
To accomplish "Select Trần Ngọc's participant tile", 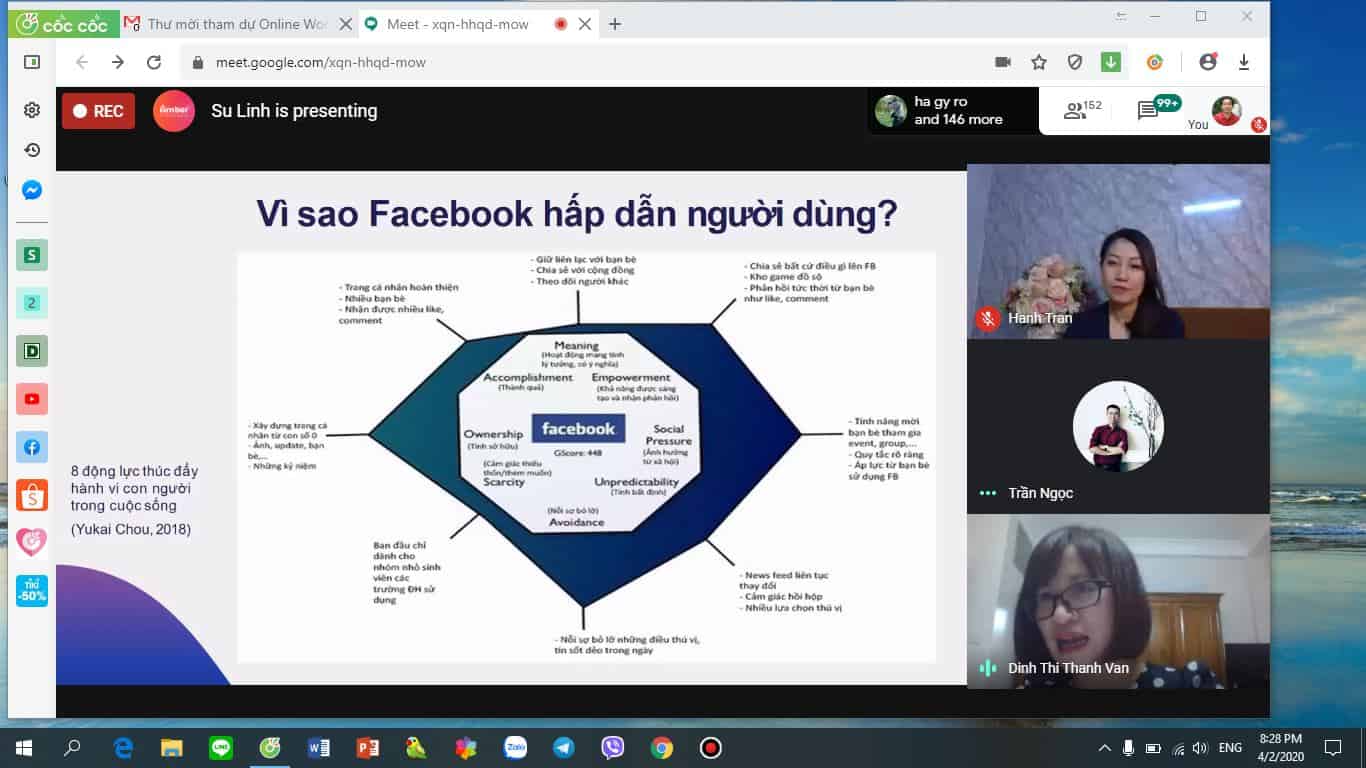I will (1118, 426).
